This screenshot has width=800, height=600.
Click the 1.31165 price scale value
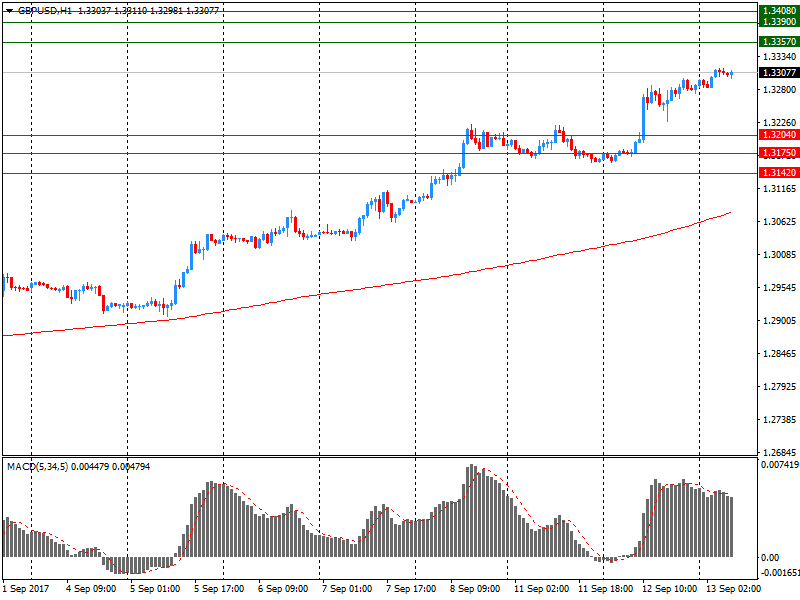pos(779,189)
